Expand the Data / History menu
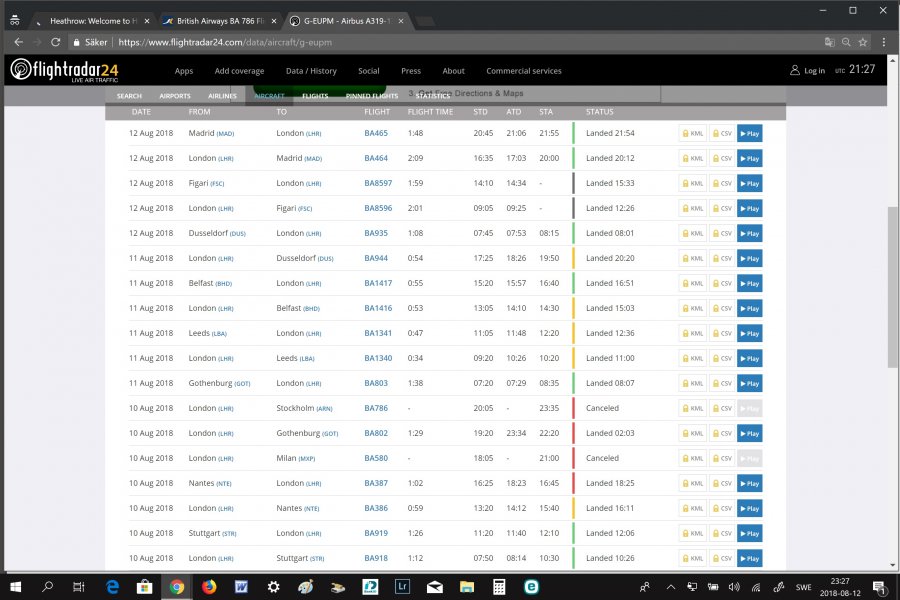The width and height of the screenshot is (900, 600). click(x=311, y=71)
